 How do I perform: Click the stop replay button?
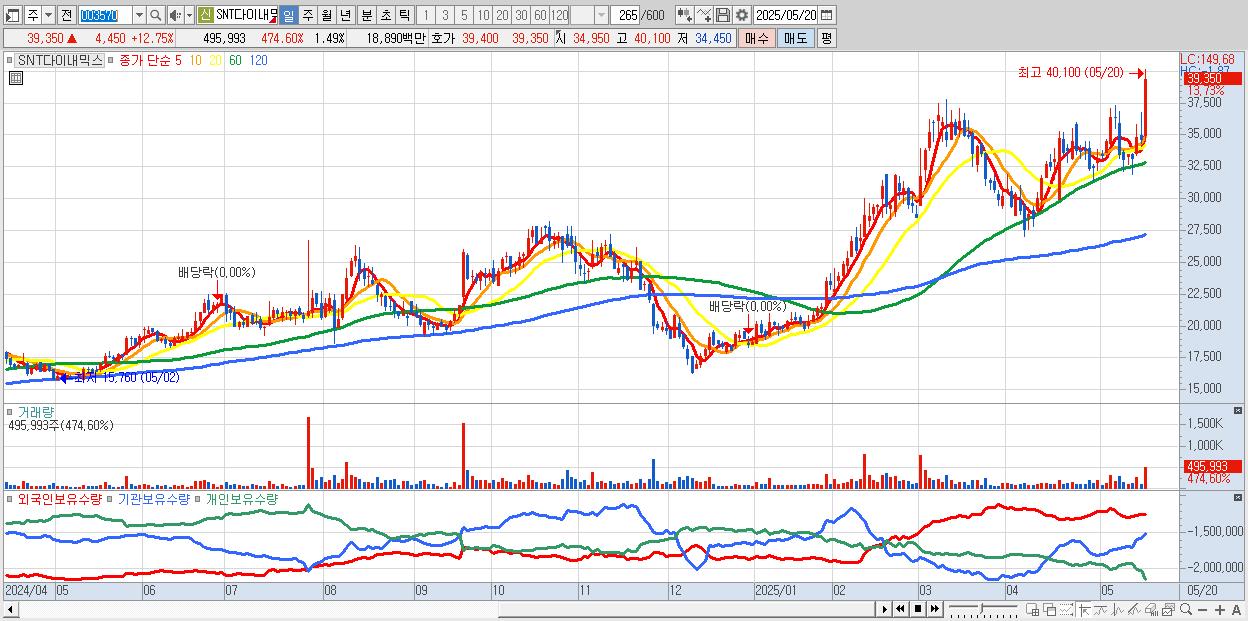[918, 609]
